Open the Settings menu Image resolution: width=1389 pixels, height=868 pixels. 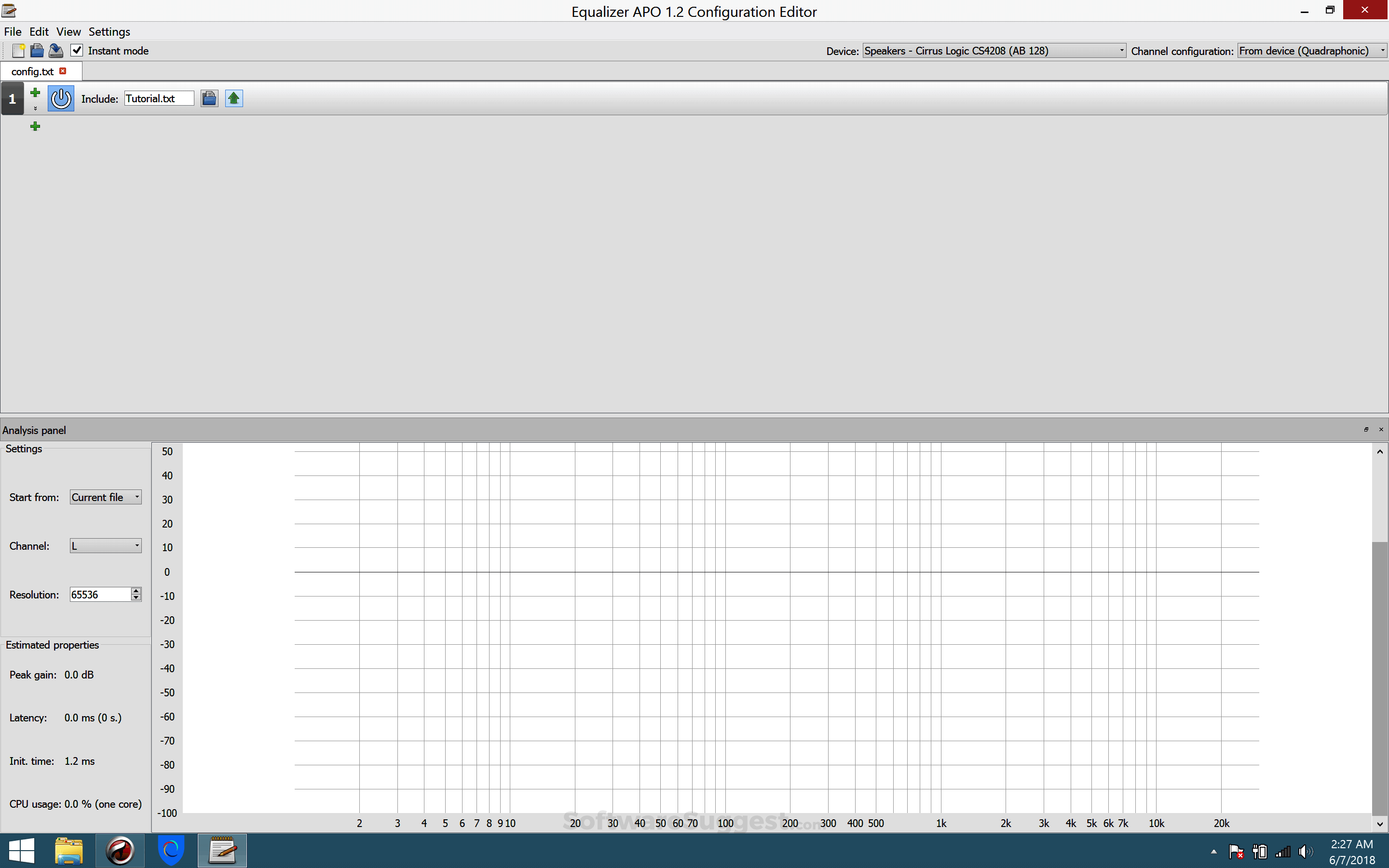point(109,31)
